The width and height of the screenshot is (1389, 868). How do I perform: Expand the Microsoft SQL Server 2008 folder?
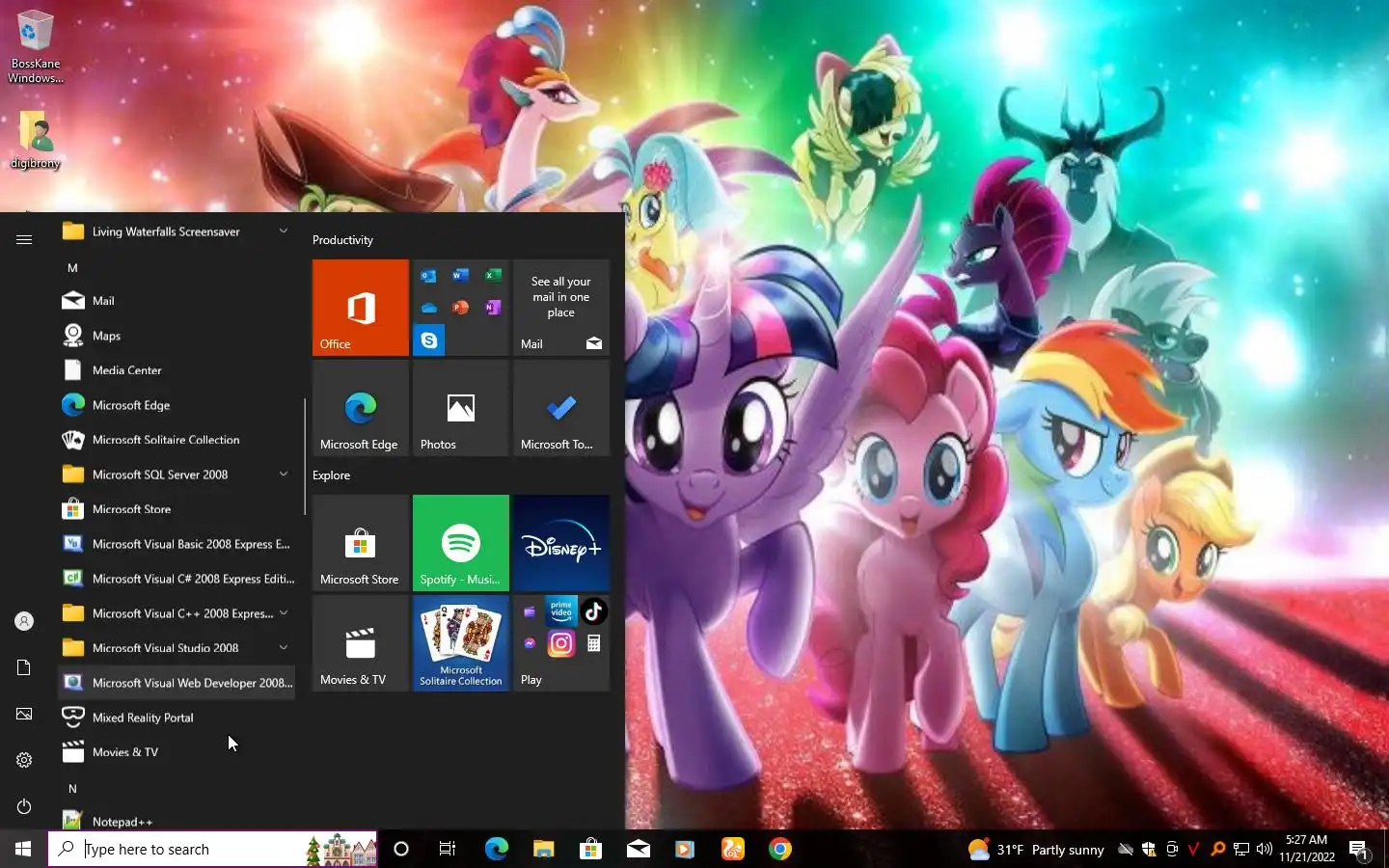[x=177, y=475]
